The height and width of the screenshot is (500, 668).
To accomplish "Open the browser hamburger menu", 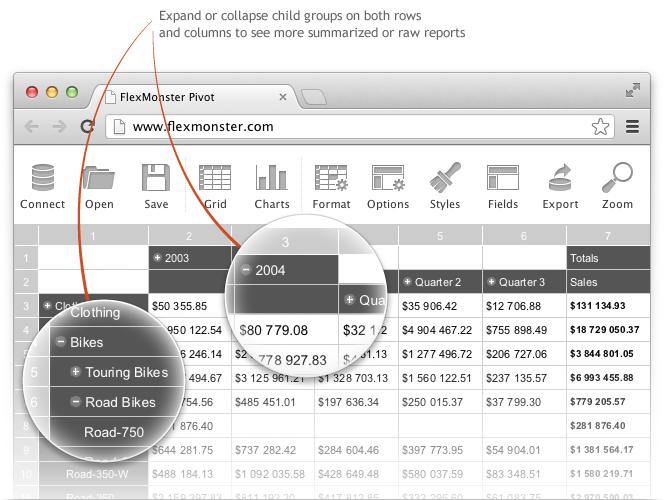I will pos(632,126).
